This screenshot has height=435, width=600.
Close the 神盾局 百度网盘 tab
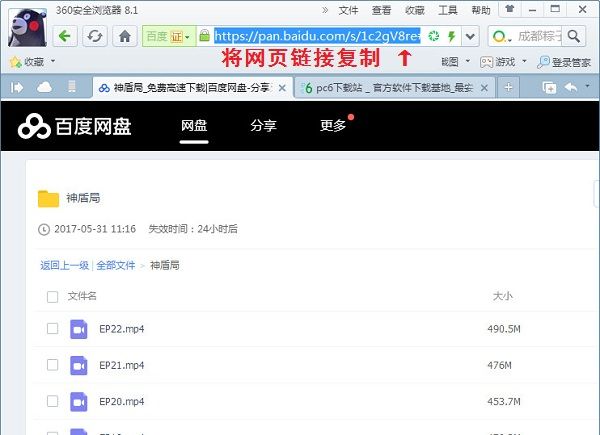(282, 88)
